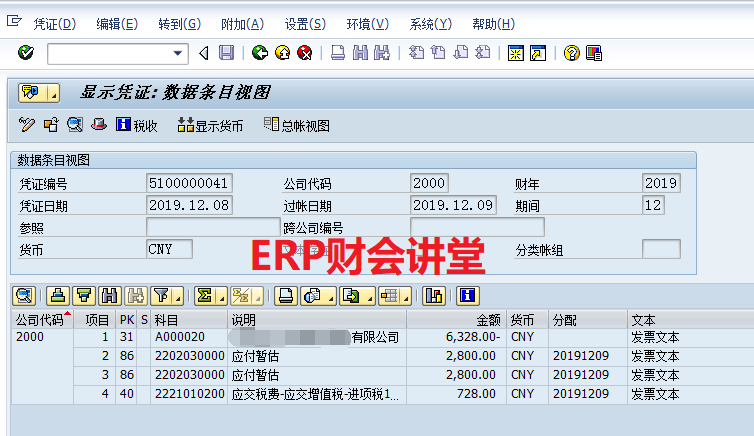The height and width of the screenshot is (436, 754).
Task: Click the Print icon in standard toolbar
Action: tap(338, 53)
